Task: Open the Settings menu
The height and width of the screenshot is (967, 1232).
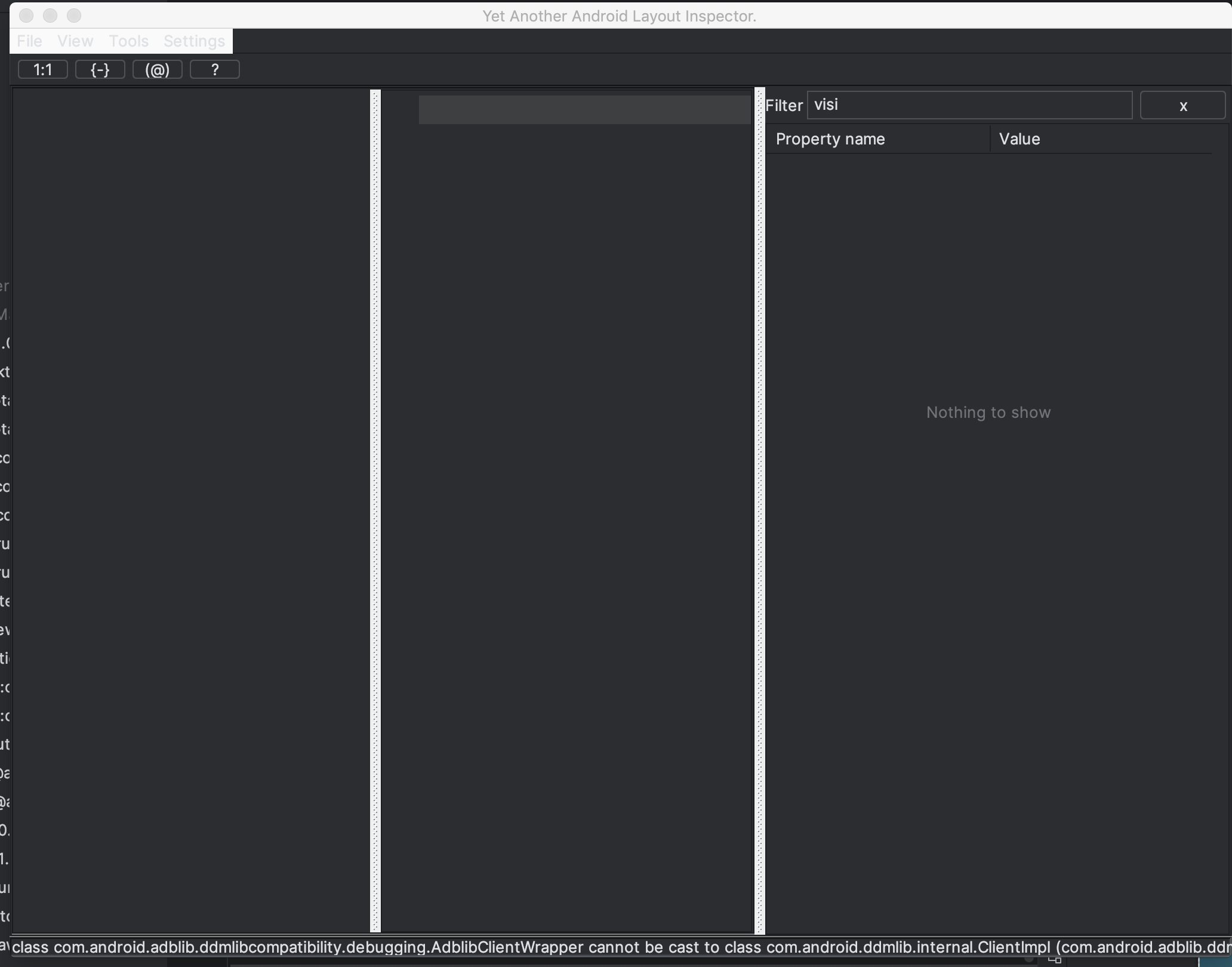Action: [193, 41]
